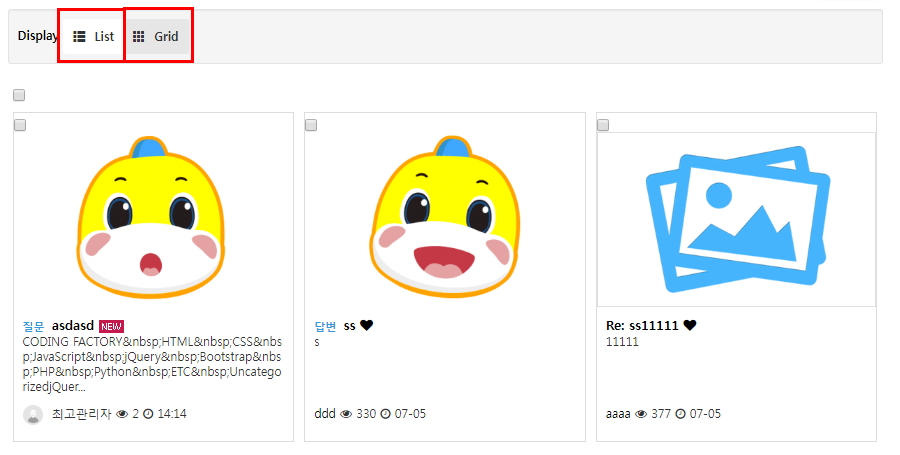Open author 최고관리자 profile

tap(82, 414)
